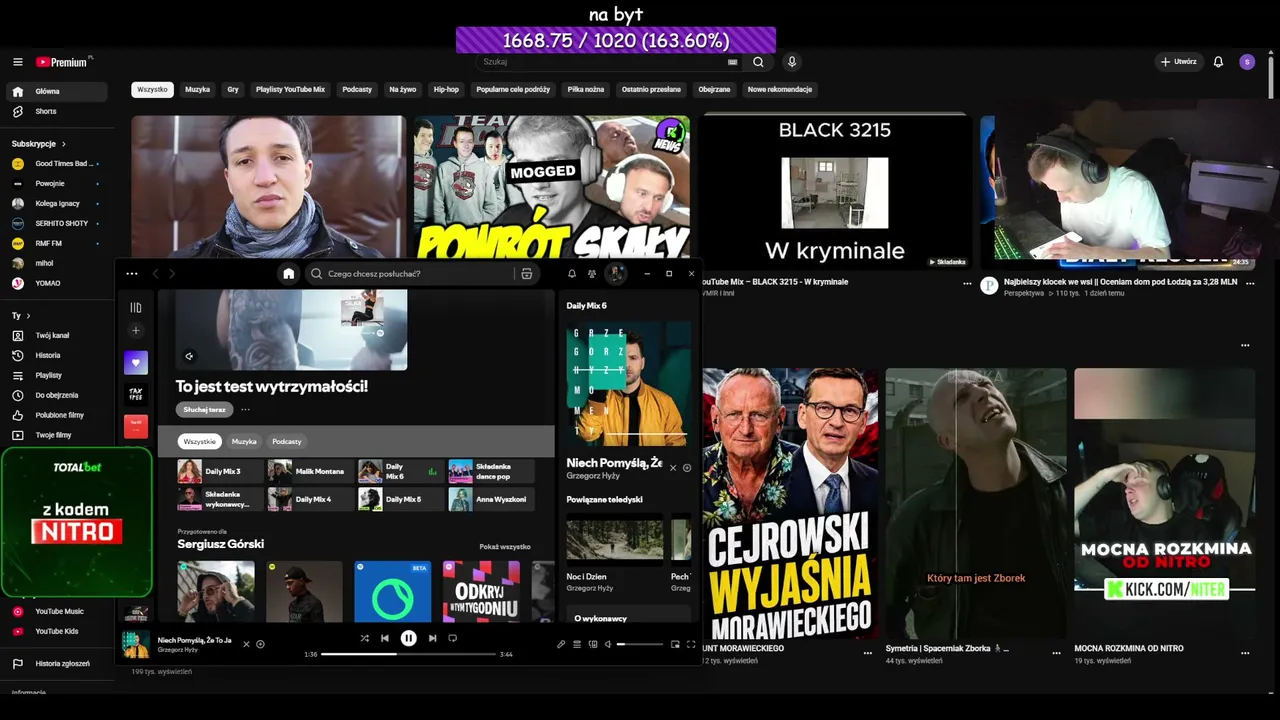The height and width of the screenshot is (720, 1280).
Task: Select the Gry chip on YouTube
Action: 233,90
